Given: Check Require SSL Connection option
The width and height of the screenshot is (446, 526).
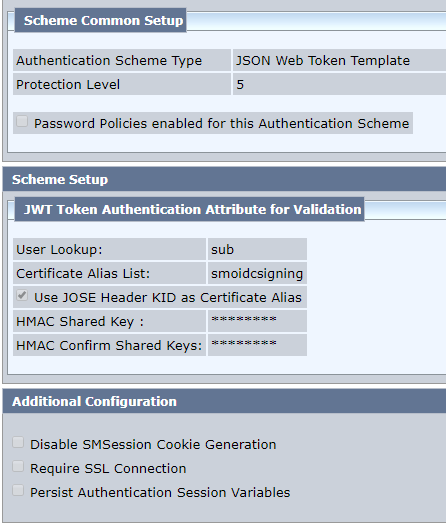Looking at the screenshot, I should point(18,467).
